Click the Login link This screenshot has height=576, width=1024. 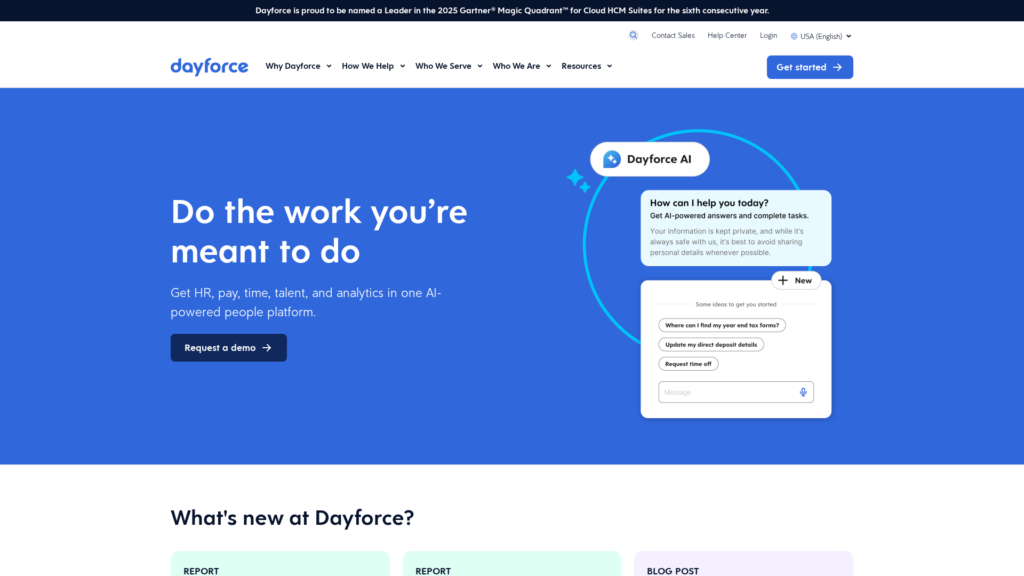pyautogui.click(x=768, y=35)
